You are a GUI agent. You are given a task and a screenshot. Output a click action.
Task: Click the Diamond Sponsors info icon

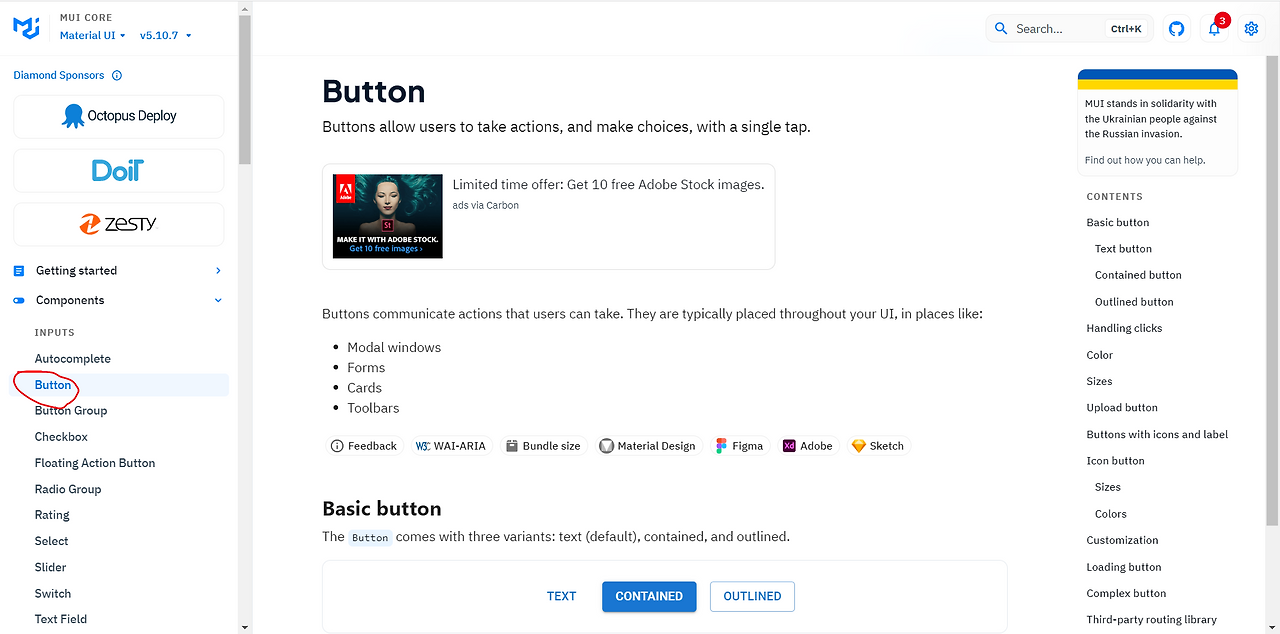(117, 75)
